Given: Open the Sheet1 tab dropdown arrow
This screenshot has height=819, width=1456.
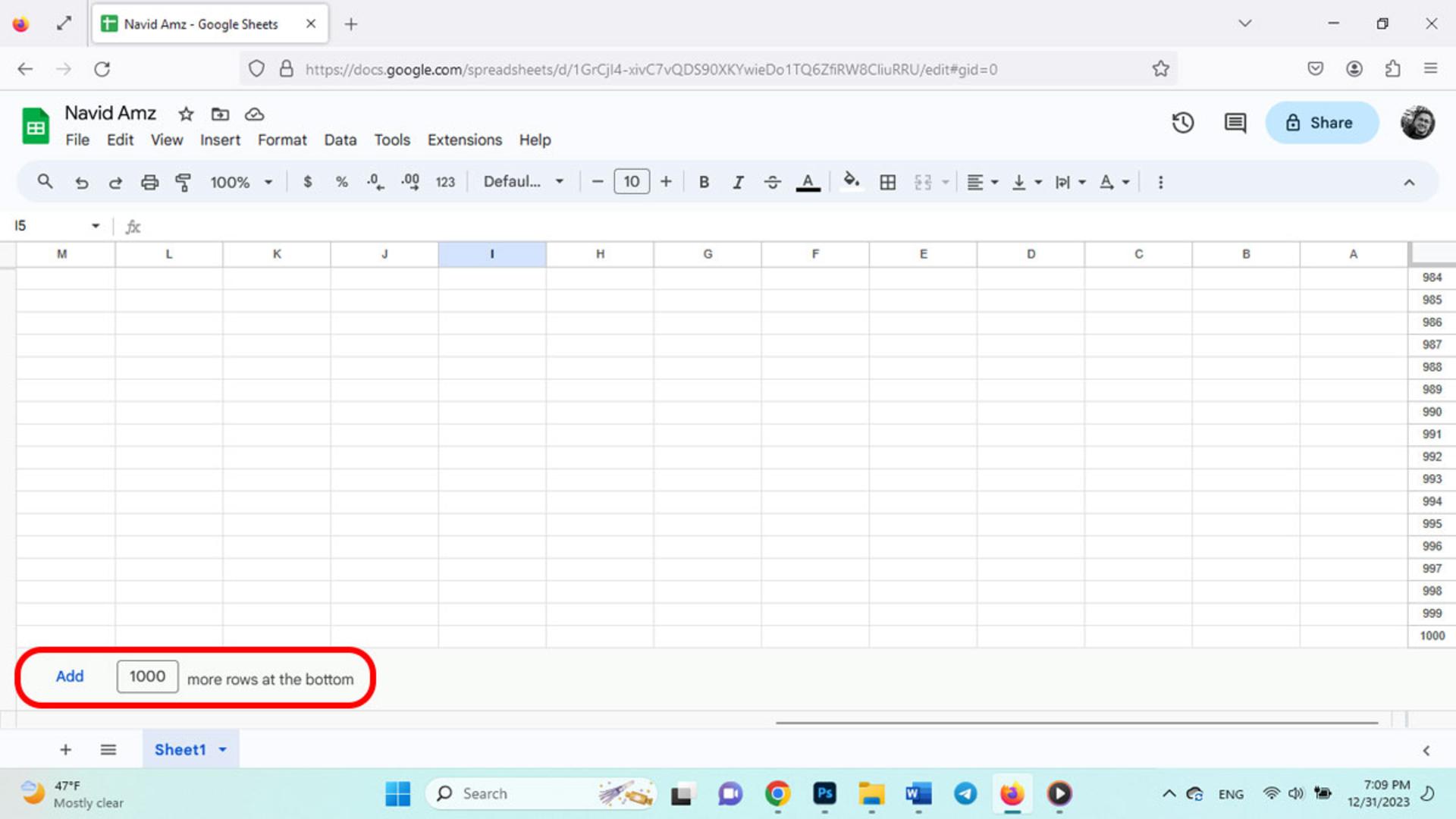Looking at the screenshot, I should 223,749.
